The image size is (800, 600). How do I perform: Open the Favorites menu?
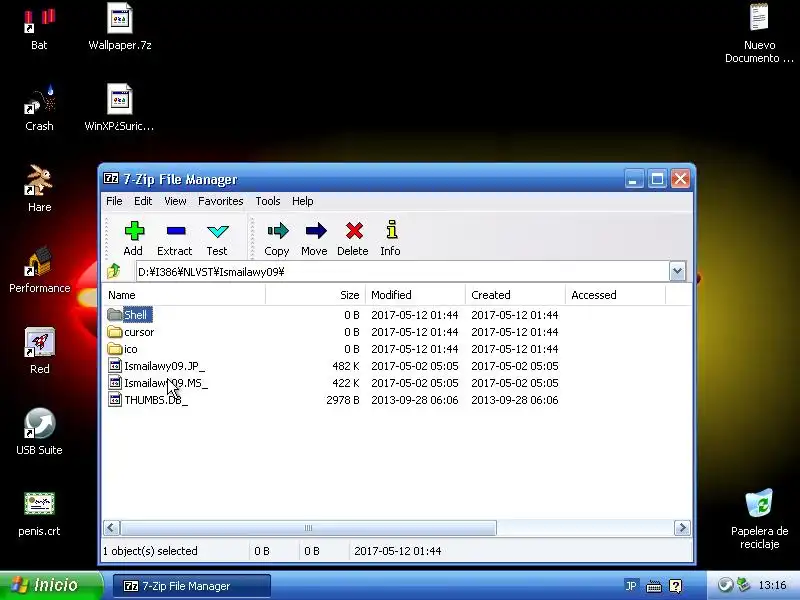(220, 201)
